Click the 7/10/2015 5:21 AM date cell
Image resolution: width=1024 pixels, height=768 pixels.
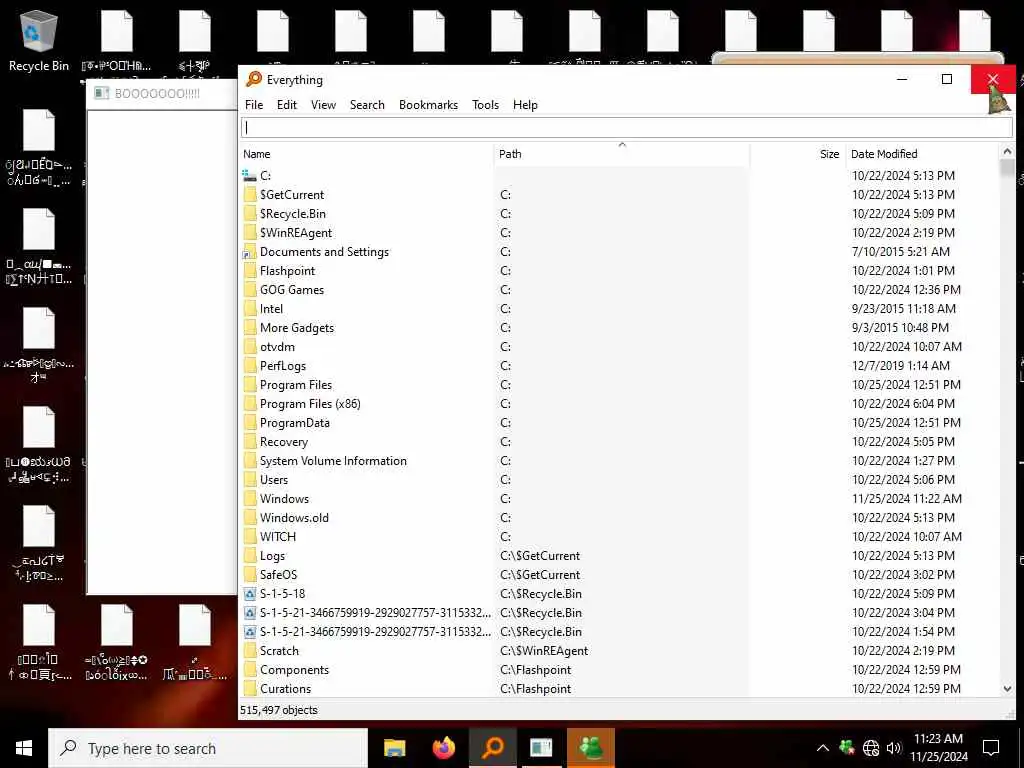click(901, 251)
